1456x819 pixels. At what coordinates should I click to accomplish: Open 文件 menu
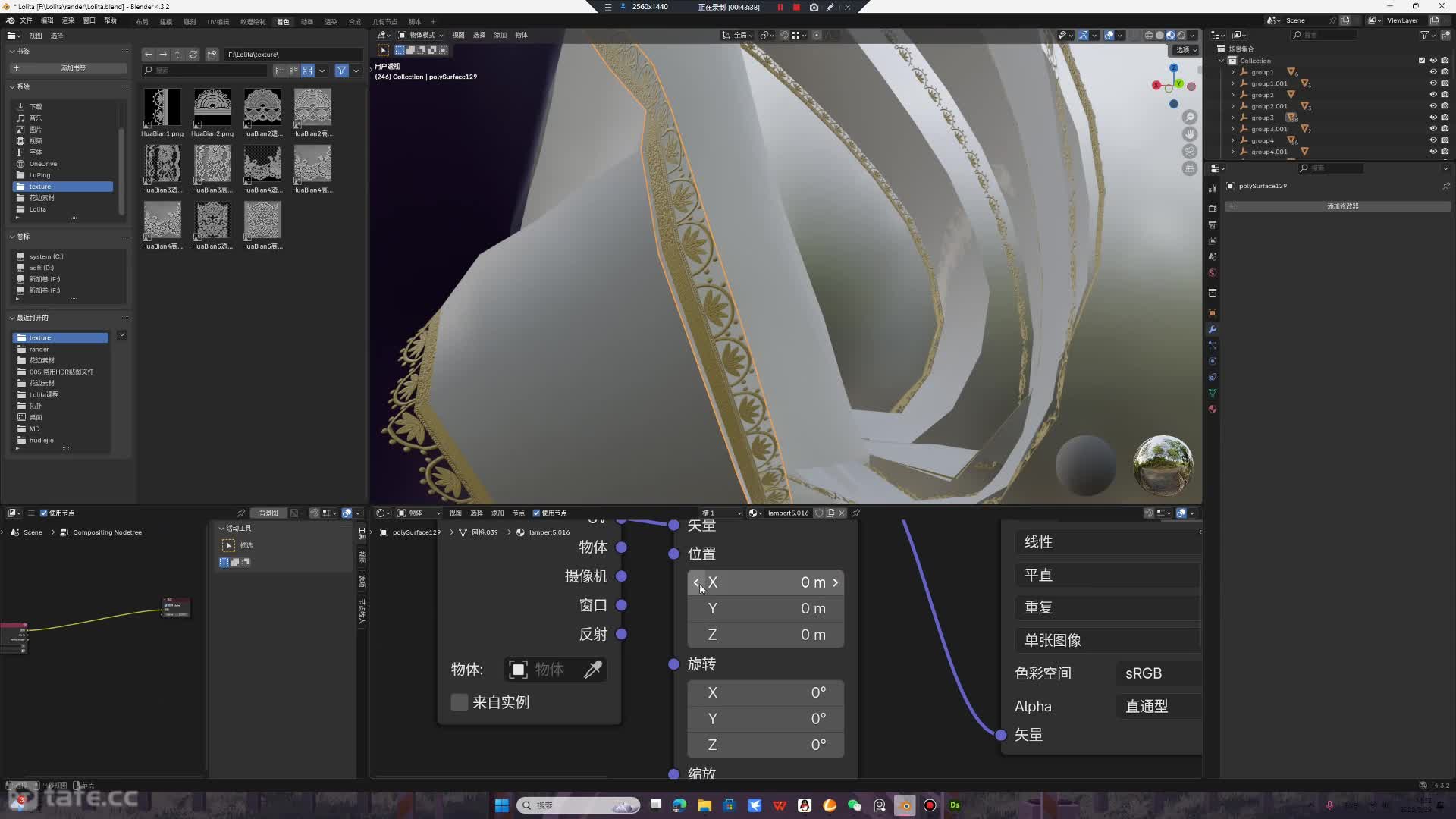[26, 20]
